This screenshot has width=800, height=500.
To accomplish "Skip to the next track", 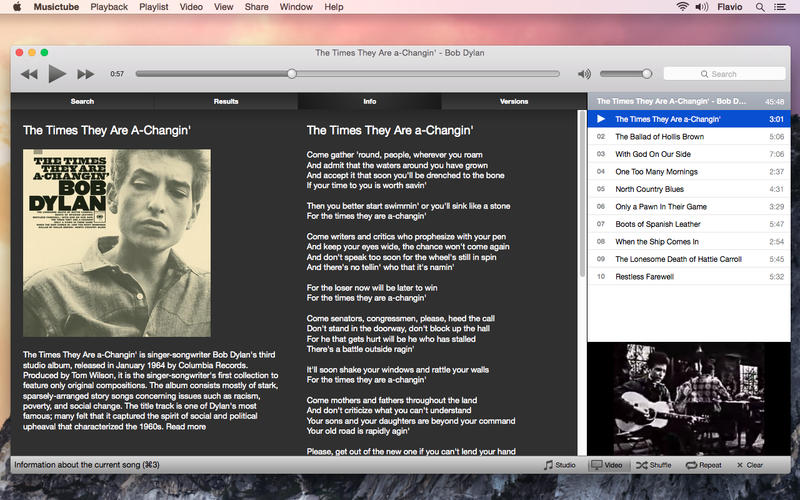I will click(x=86, y=74).
